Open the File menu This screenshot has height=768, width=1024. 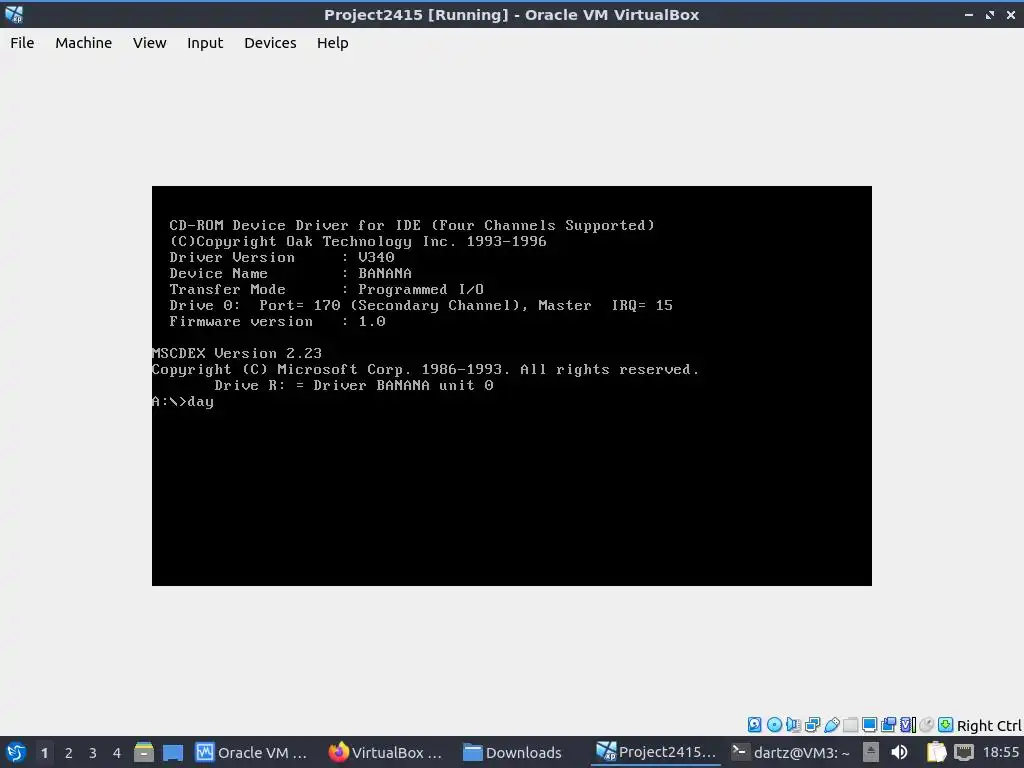click(22, 43)
